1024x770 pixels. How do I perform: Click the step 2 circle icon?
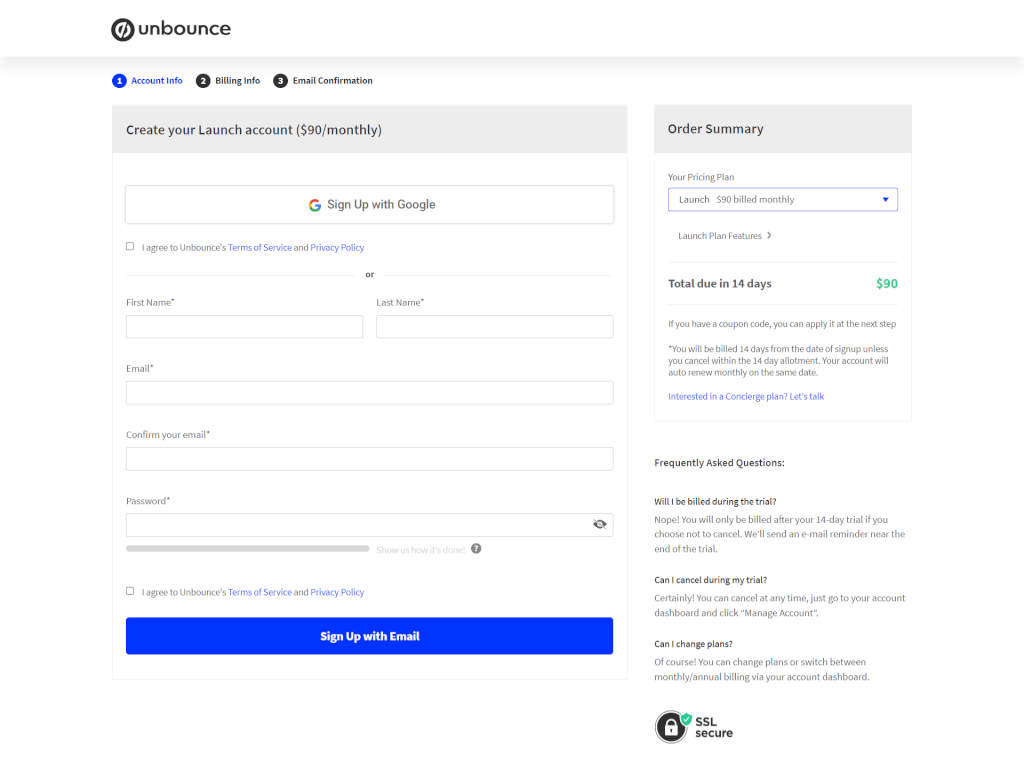point(203,80)
